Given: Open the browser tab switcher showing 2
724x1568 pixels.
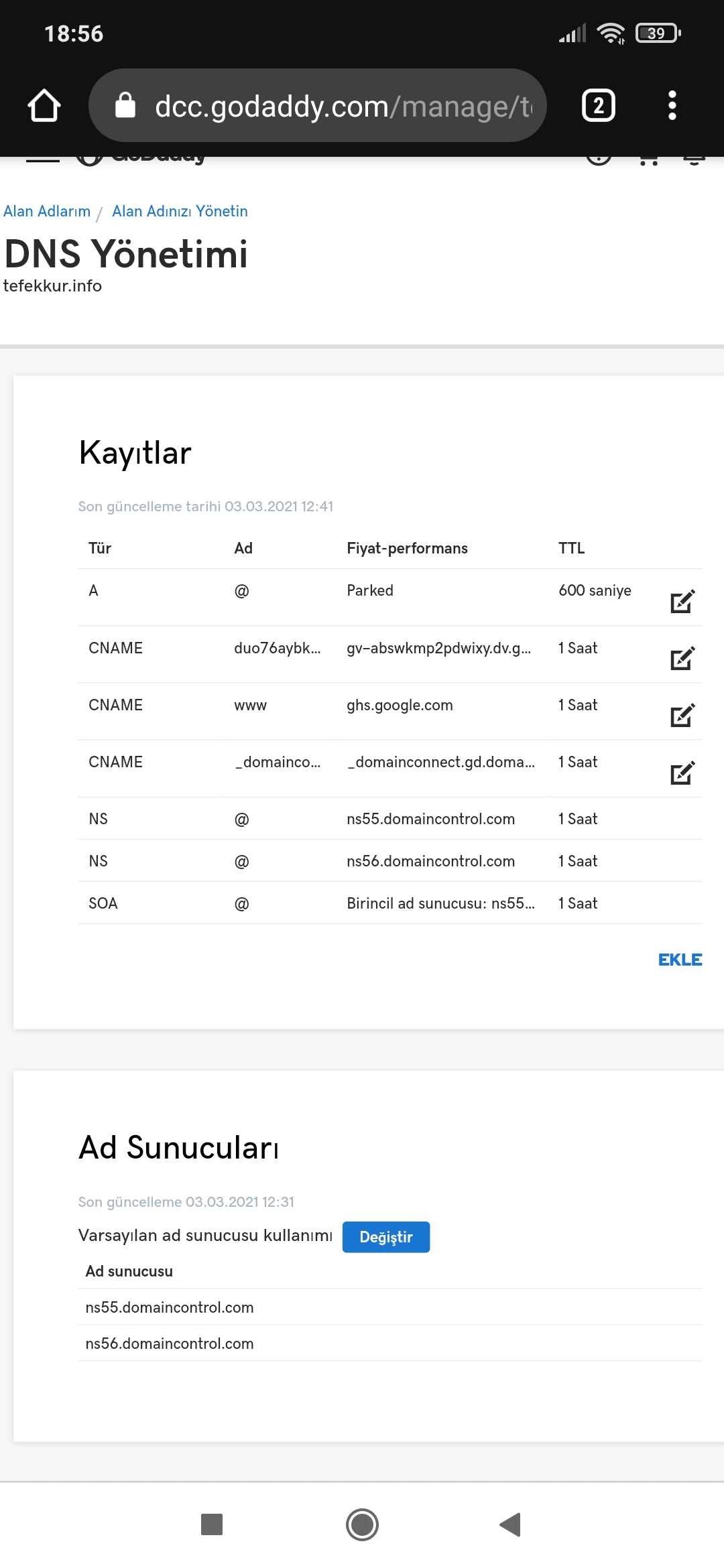Looking at the screenshot, I should click(x=599, y=105).
